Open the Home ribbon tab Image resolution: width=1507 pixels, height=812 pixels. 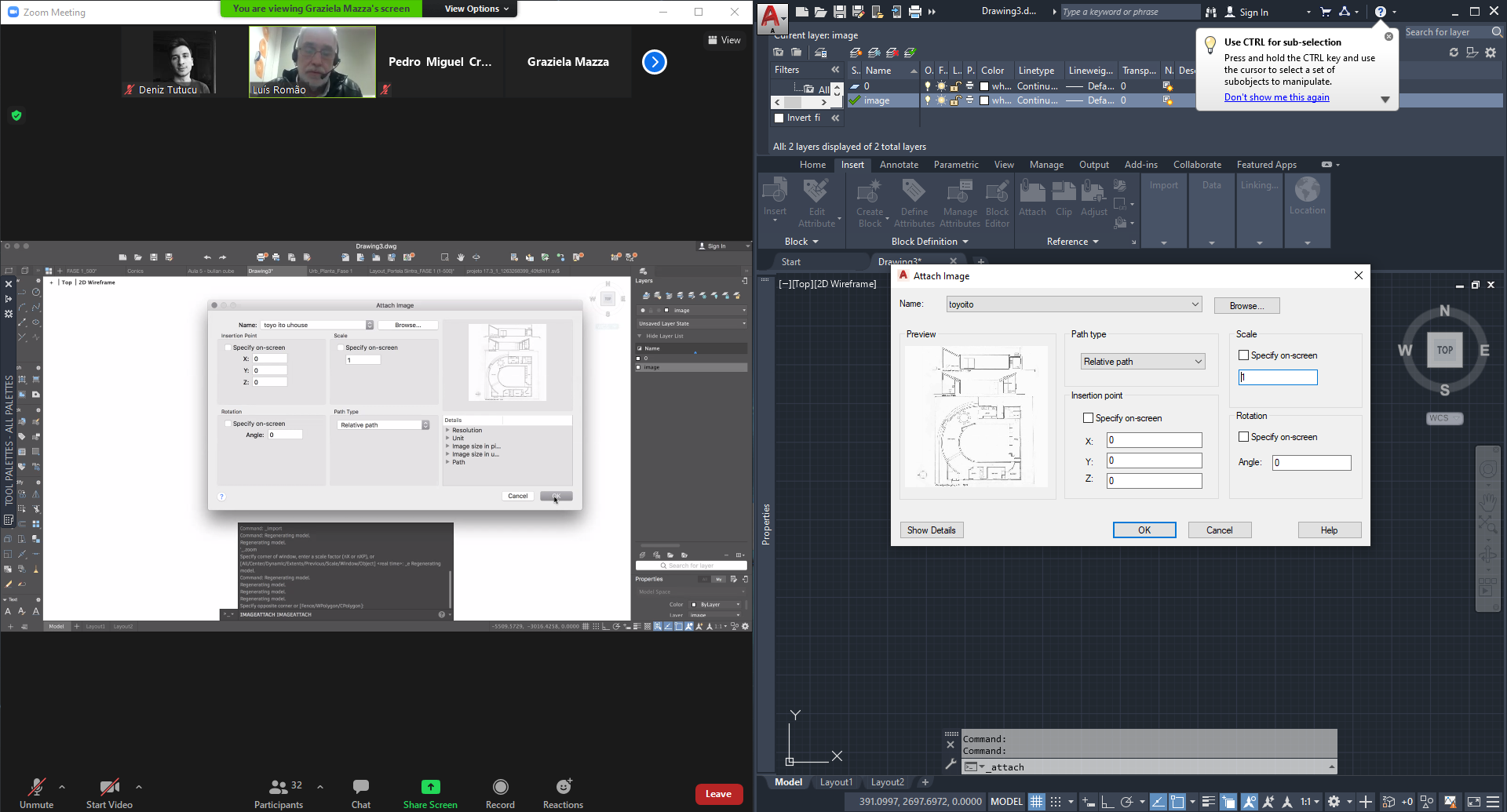point(812,165)
